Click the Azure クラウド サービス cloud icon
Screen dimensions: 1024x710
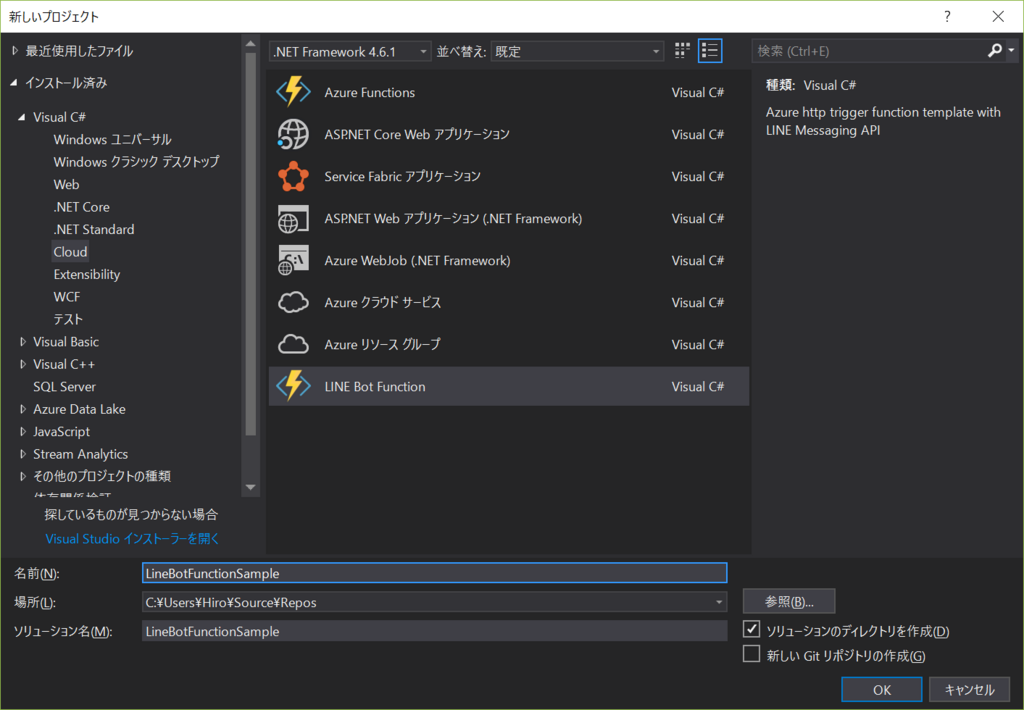[x=293, y=302]
